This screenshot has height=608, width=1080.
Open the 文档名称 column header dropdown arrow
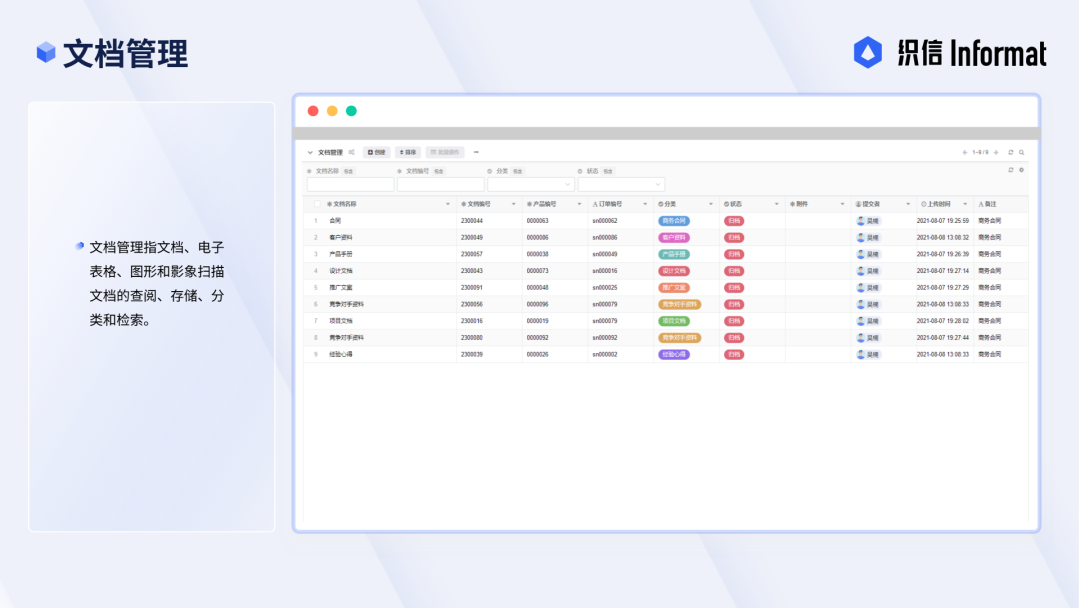(448, 204)
